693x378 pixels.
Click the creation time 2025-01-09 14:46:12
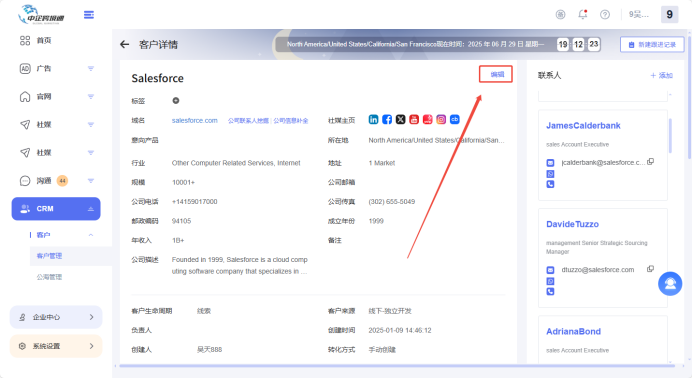coord(400,330)
